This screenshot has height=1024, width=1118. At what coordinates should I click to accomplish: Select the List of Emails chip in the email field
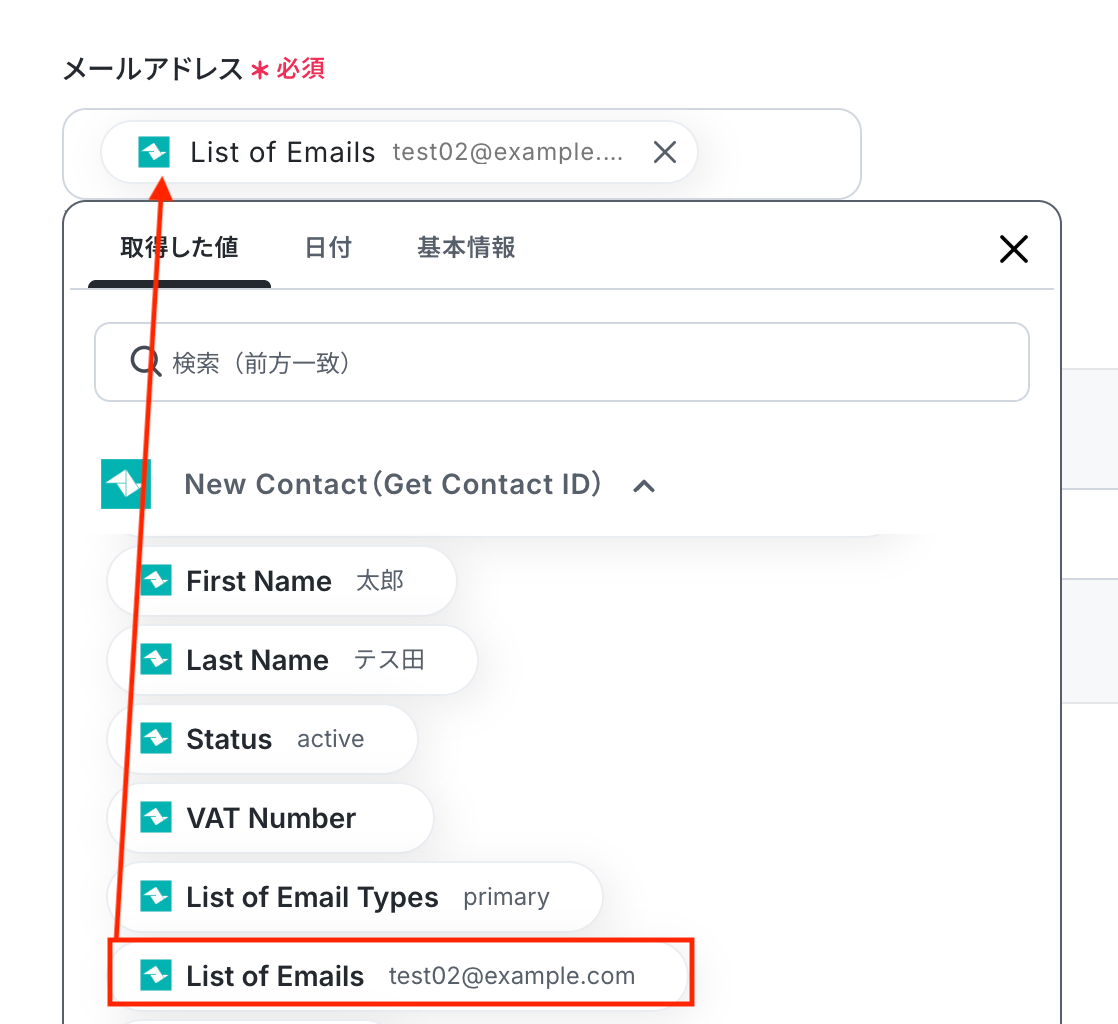pos(399,152)
